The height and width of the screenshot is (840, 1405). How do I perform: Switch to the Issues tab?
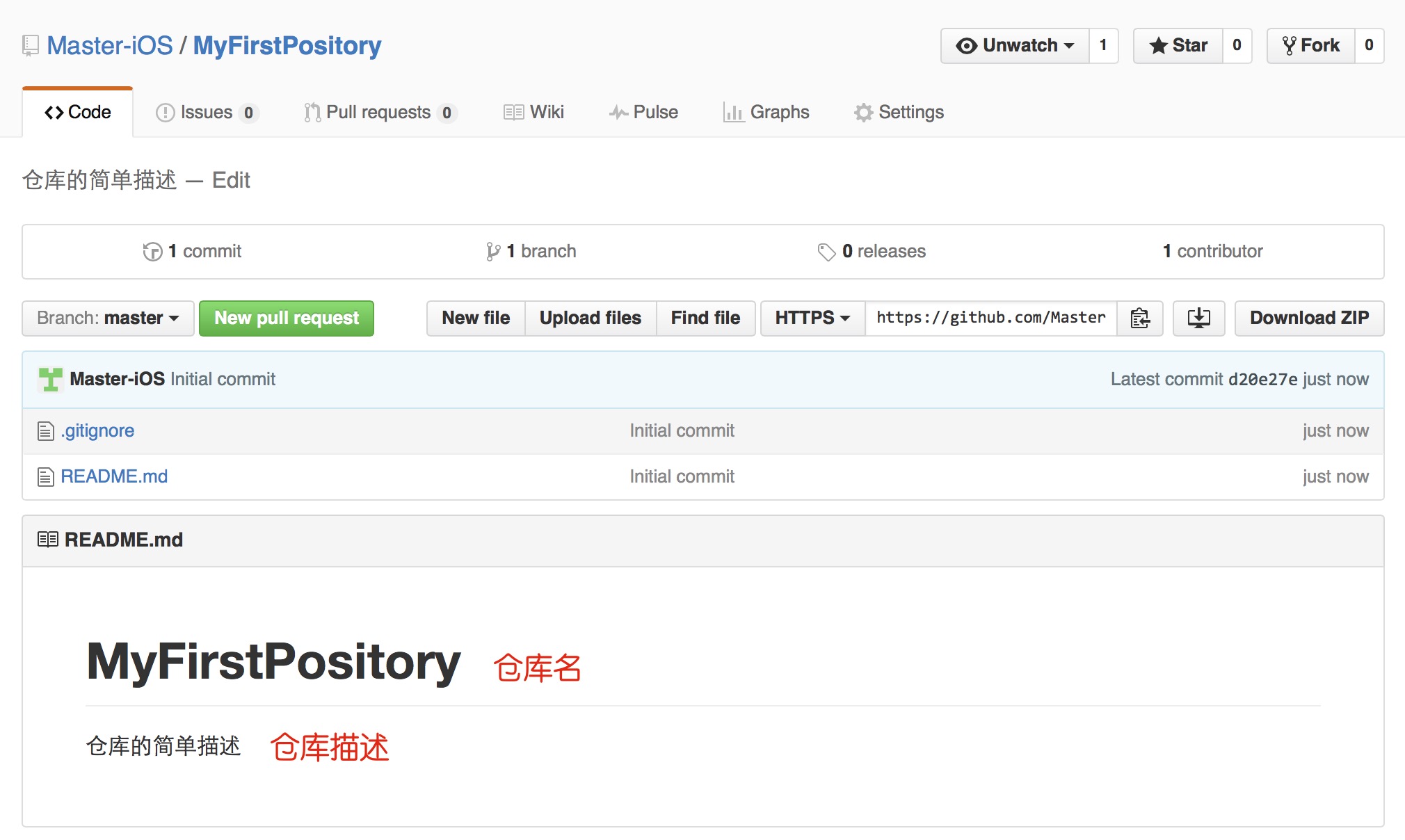207,112
